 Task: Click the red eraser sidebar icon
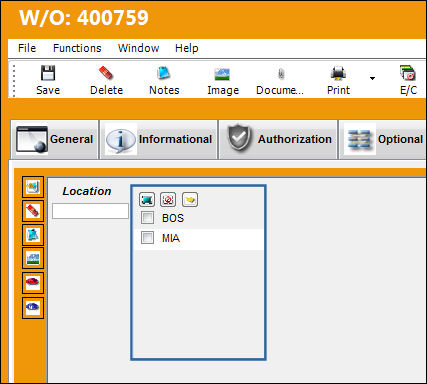coord(33,211)
